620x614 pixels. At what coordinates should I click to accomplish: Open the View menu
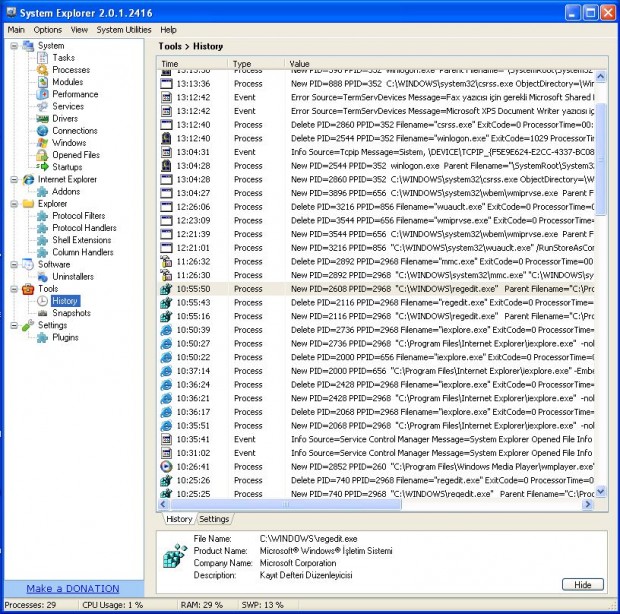pyautogui.click(x=79, y=30)
